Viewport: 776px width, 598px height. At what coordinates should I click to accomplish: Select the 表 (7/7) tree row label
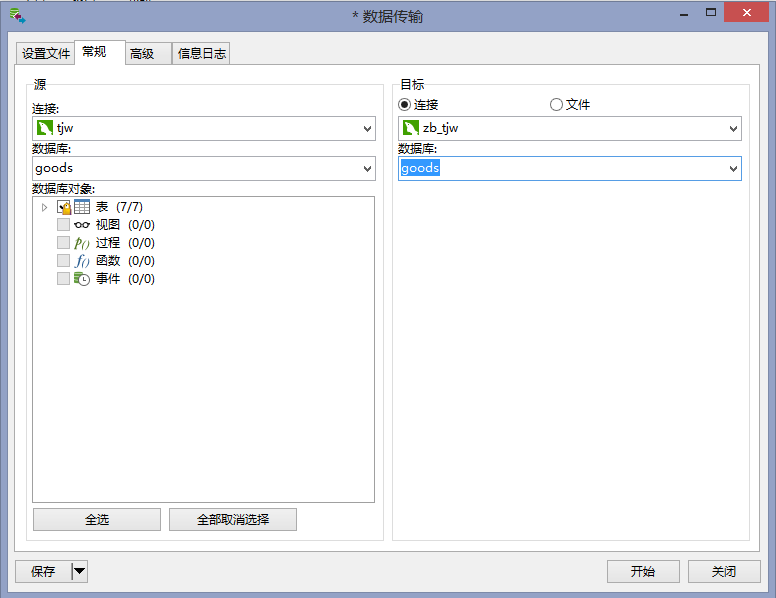tap(119, 207)
